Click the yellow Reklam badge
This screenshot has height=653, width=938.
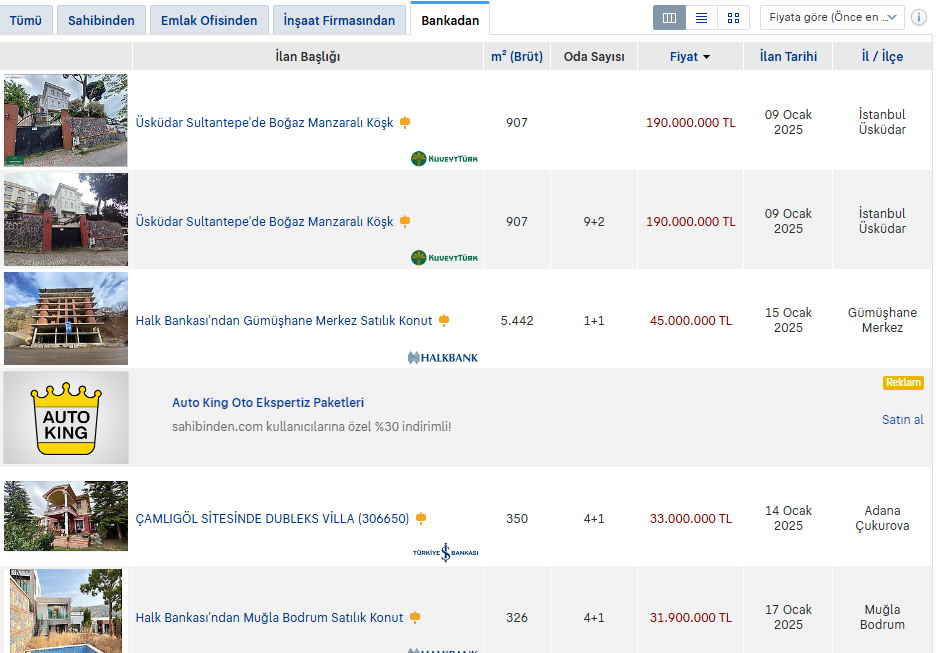click(x=902, y=383)
